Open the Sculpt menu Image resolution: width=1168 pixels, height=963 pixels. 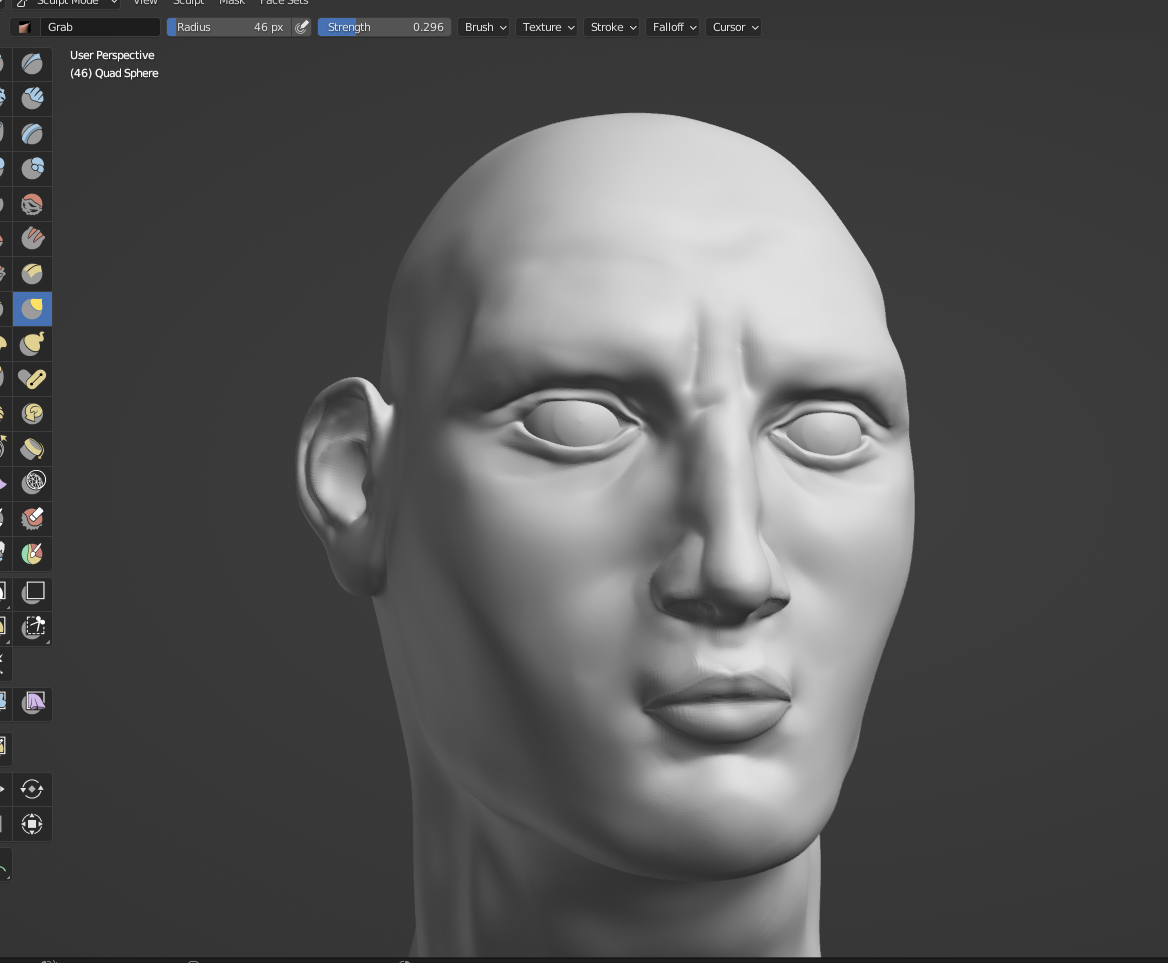tap(188, 2)
